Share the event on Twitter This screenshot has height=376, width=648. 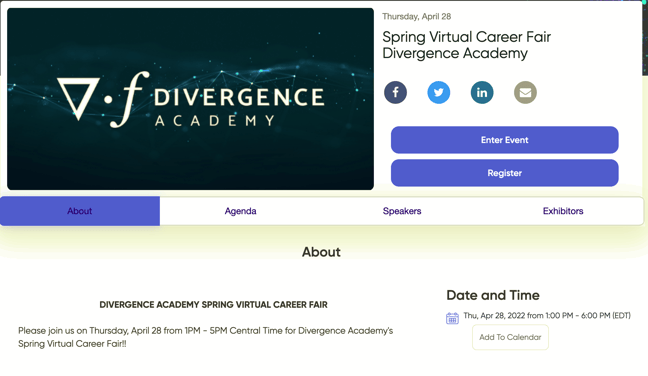[438, 92]
